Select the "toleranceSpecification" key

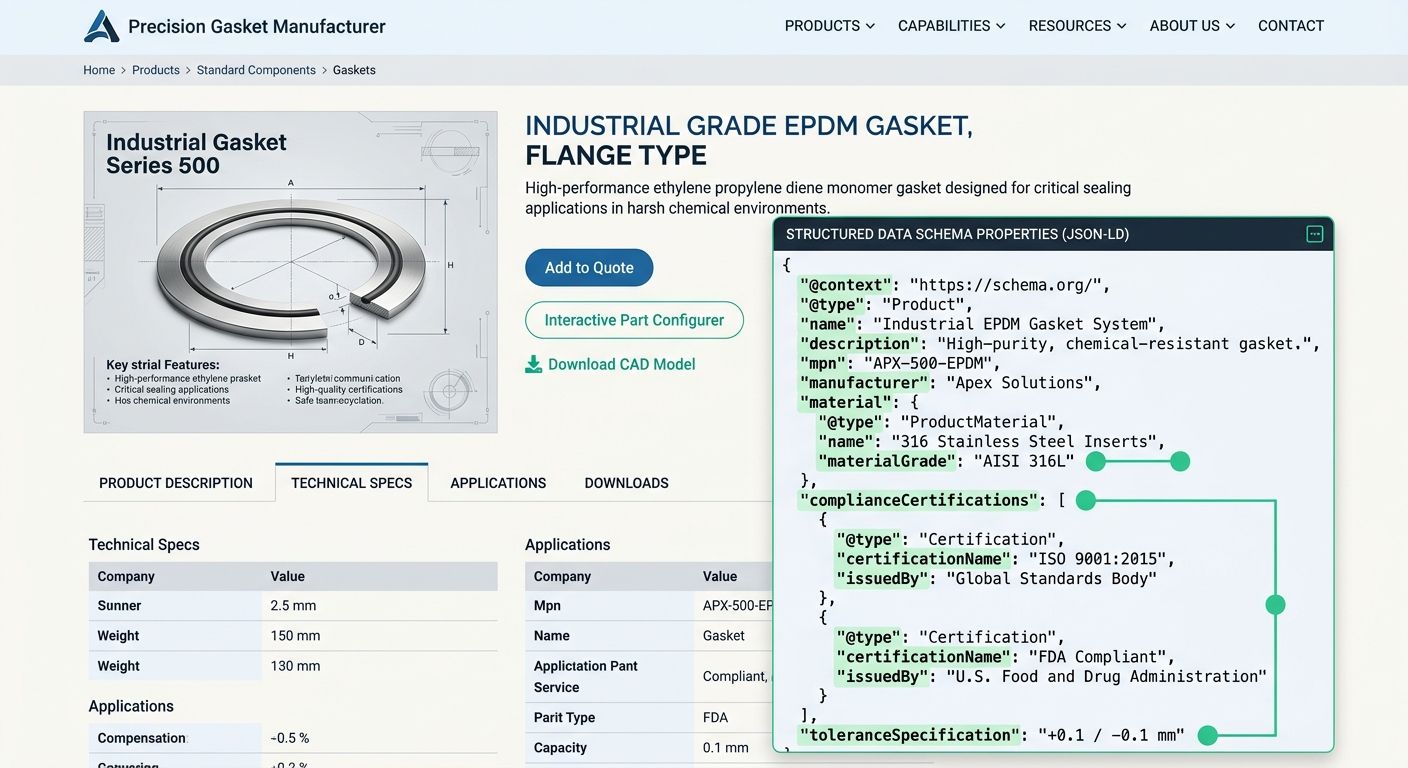[910, 735]
